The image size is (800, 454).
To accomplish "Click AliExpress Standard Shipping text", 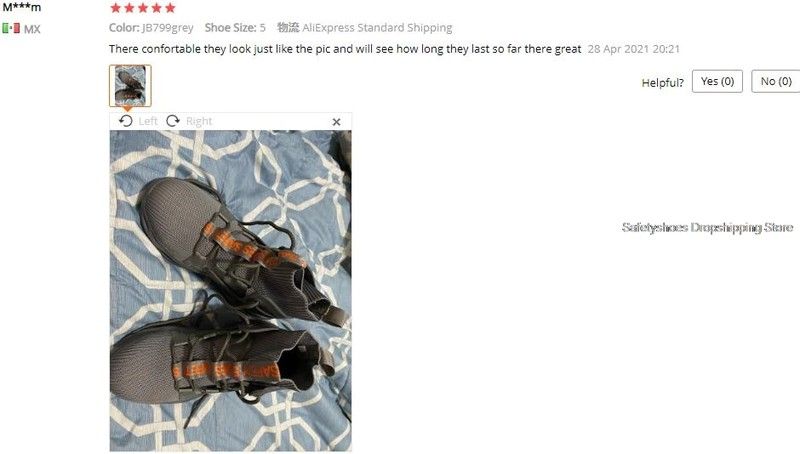I will tap(377, 28).
